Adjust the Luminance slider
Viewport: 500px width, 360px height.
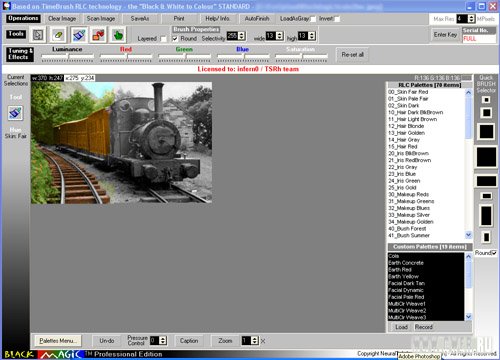point(68,57)
